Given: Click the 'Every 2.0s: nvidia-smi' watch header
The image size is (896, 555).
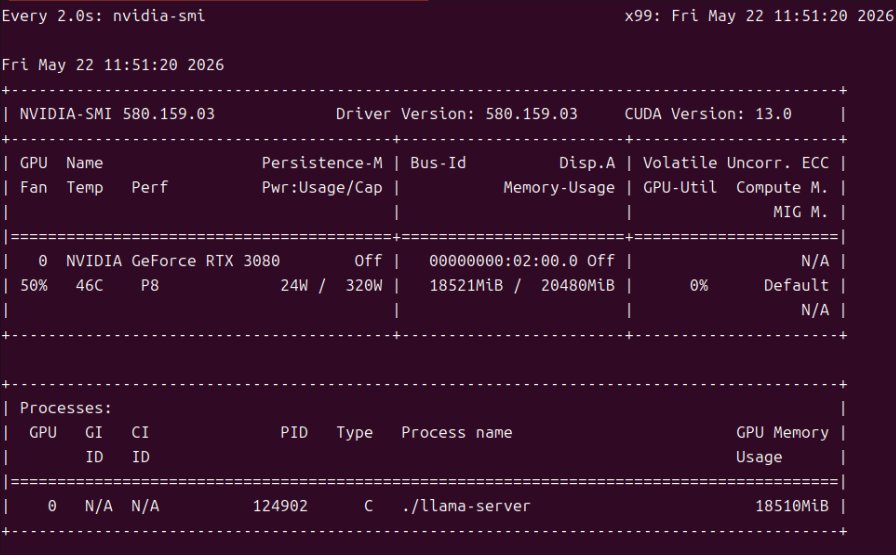Looking at the screenshot, I should tap(103, 15).
